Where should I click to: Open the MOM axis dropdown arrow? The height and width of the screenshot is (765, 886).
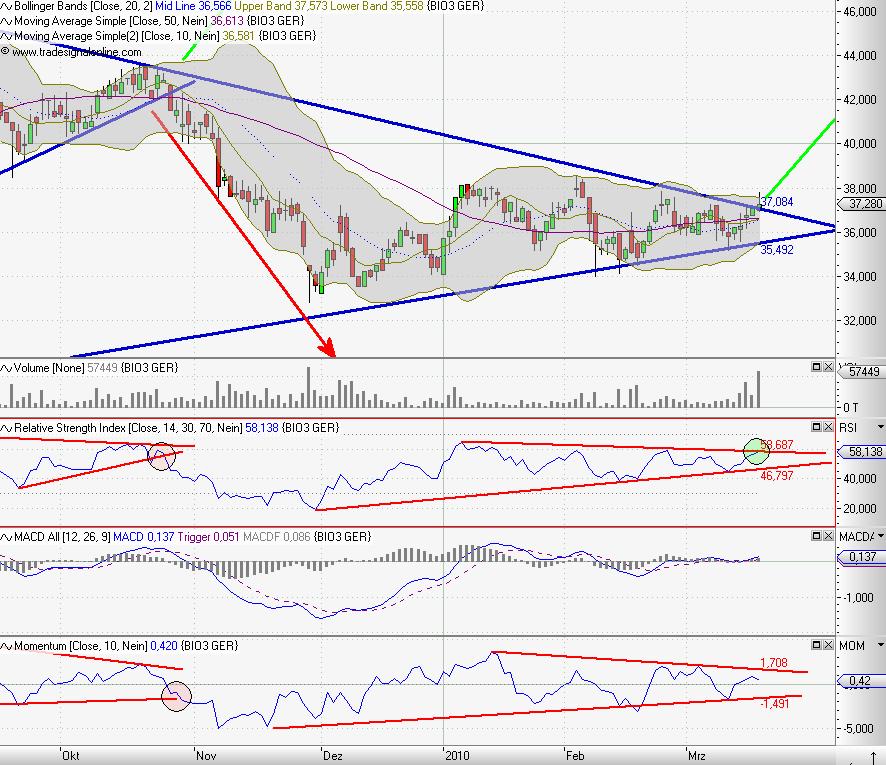click(879, 646)
